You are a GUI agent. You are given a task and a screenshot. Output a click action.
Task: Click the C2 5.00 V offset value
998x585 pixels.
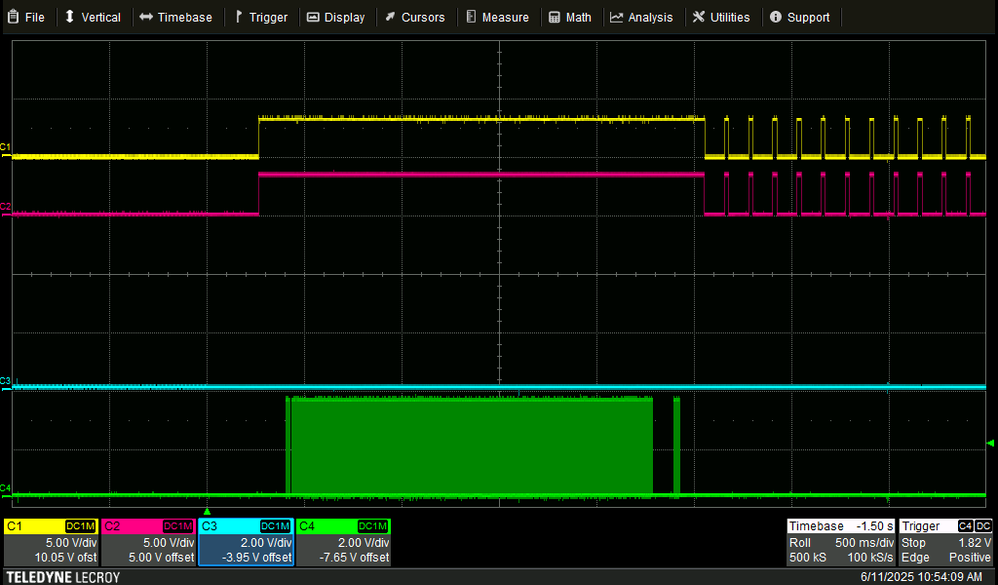coord(161,557)
